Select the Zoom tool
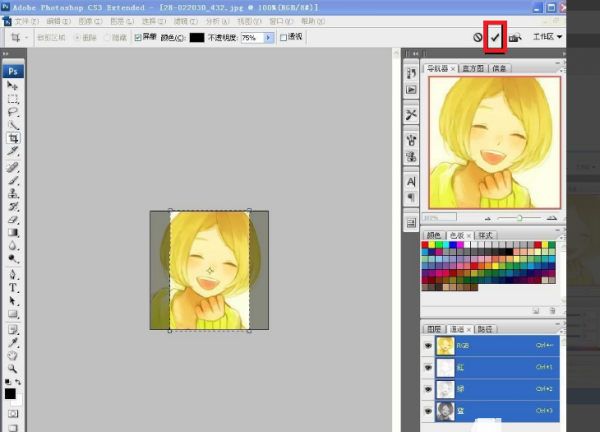 tap(13, 368)
